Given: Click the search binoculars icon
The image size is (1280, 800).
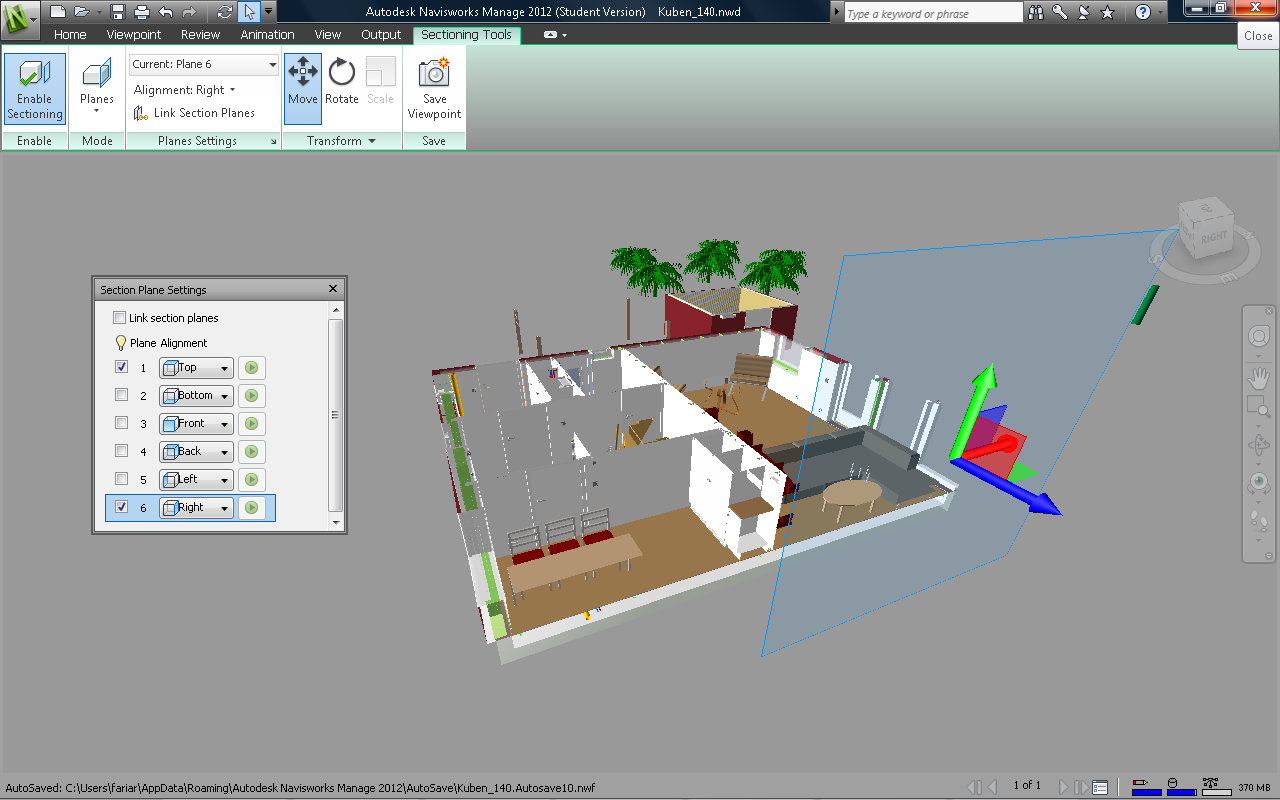Looking at the screenshot, I should 1036,12.
